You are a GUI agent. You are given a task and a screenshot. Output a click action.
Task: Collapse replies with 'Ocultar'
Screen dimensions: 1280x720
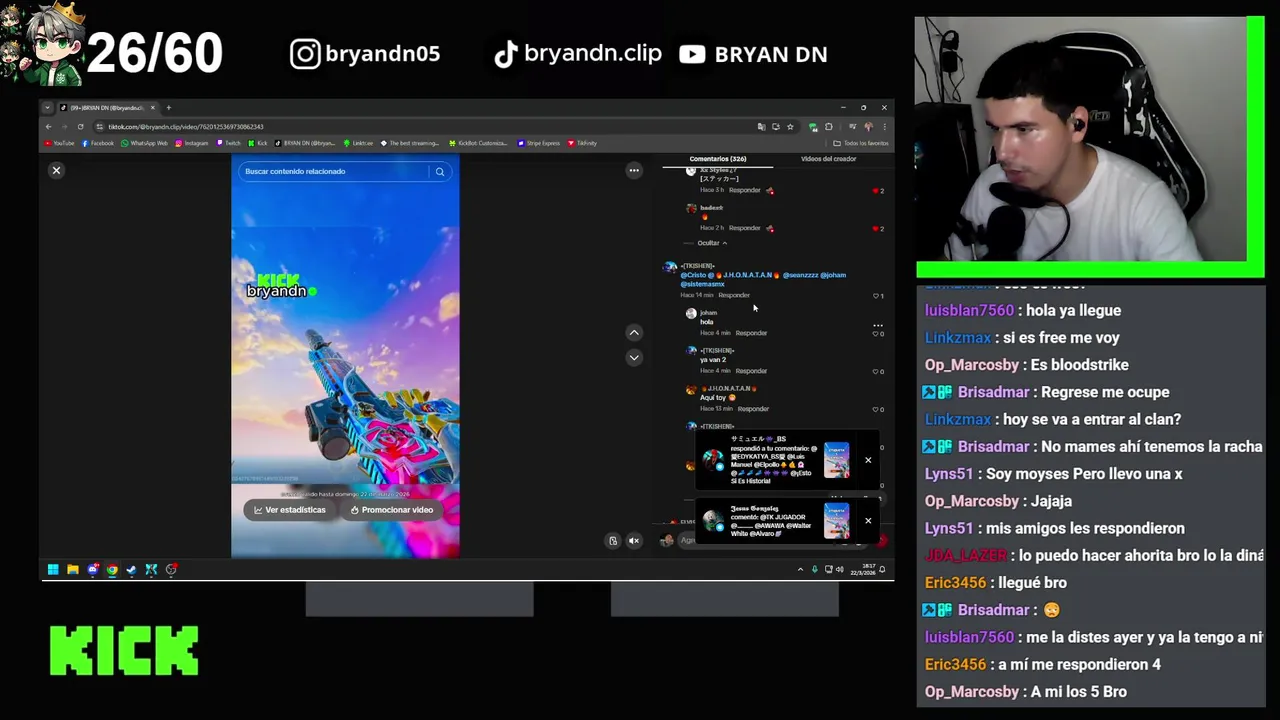(x=711, y=243)
